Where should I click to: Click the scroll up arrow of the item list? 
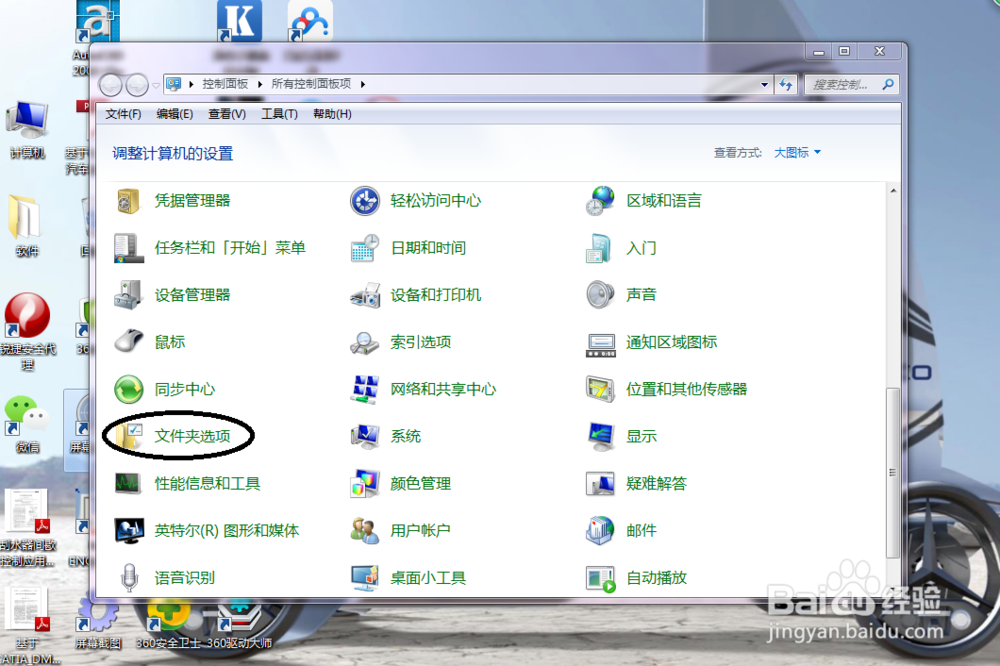tap(893, 191)
